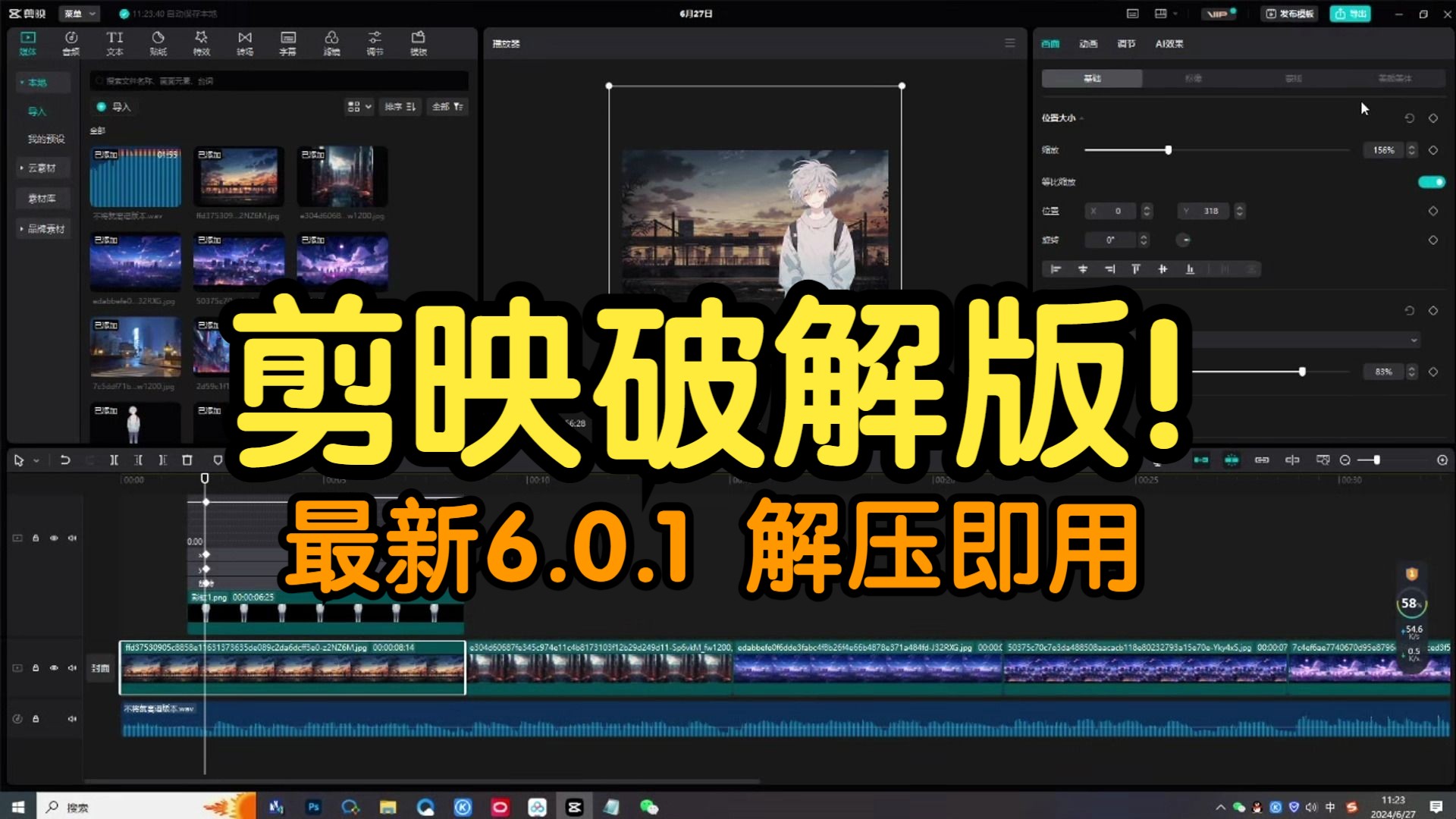Viewport: 1456px width, 819px height.
Task: Switch to the 调节 tab in properties panel
Action: pyautogui.click(x=1126, y=44)
